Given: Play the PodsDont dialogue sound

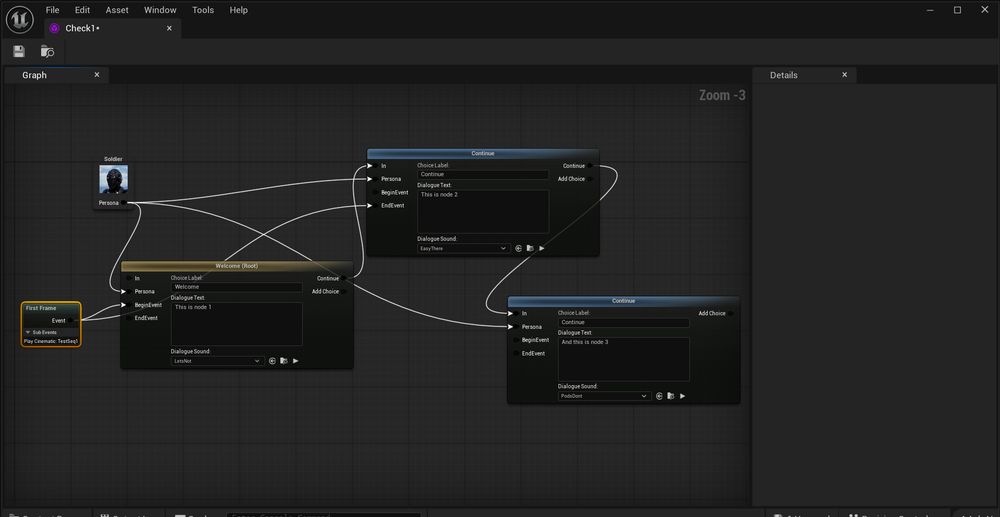Looking at the screenshot, I should coord(682,396).
